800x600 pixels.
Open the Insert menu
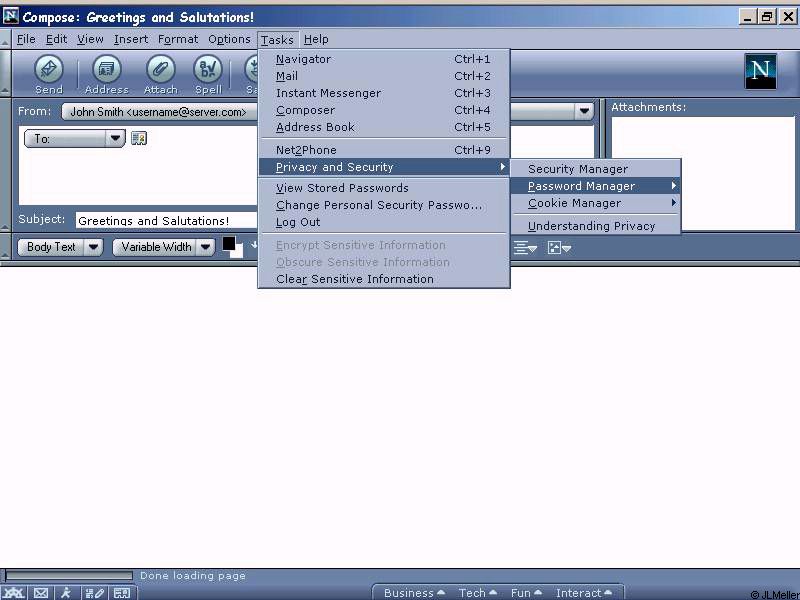(131, 39)
